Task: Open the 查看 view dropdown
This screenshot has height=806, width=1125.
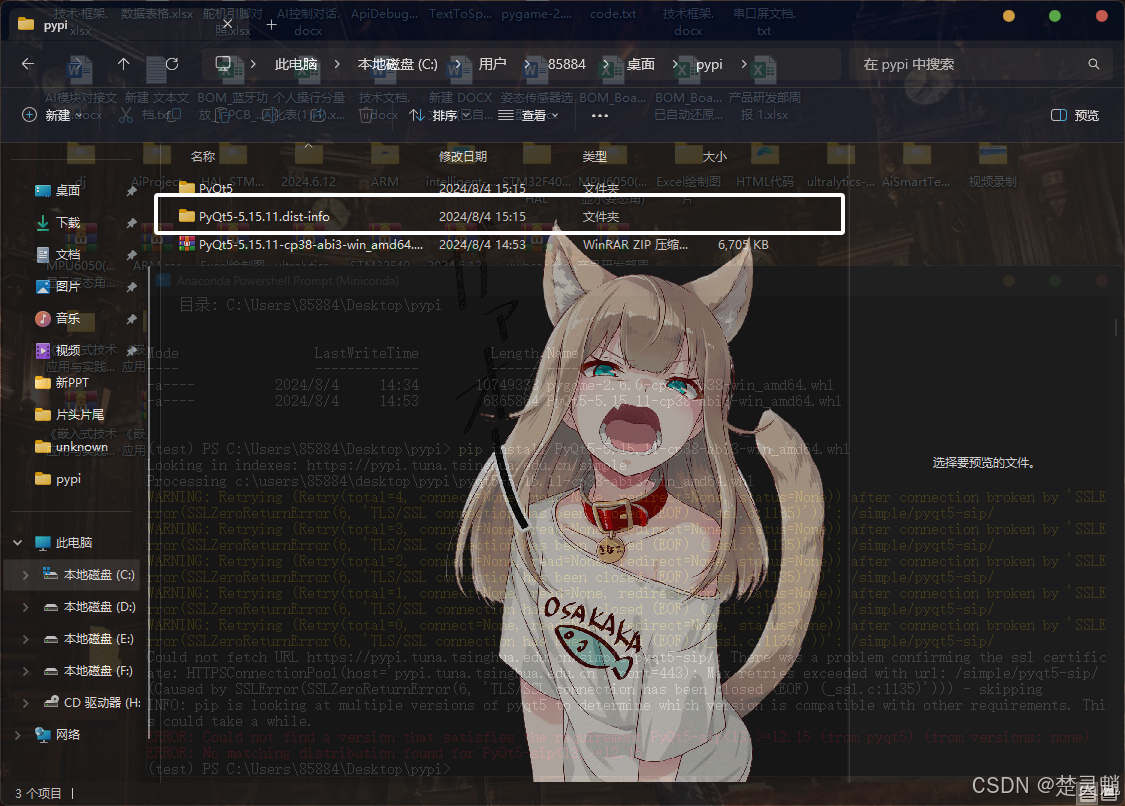Action: pos(528,115)
